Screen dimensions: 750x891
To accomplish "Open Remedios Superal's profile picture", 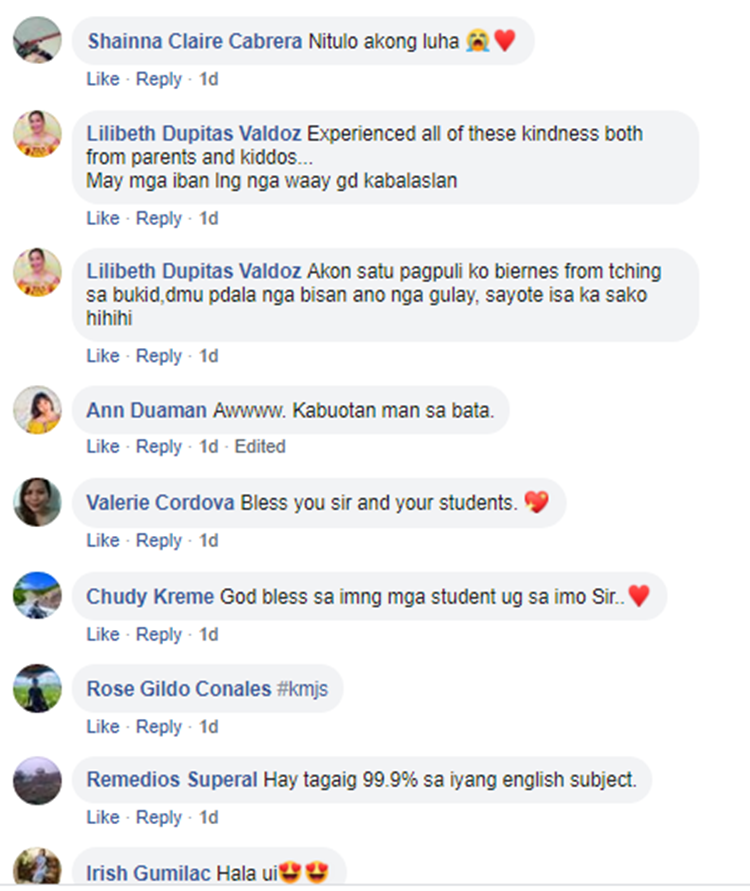I will [x=37, y=780].
